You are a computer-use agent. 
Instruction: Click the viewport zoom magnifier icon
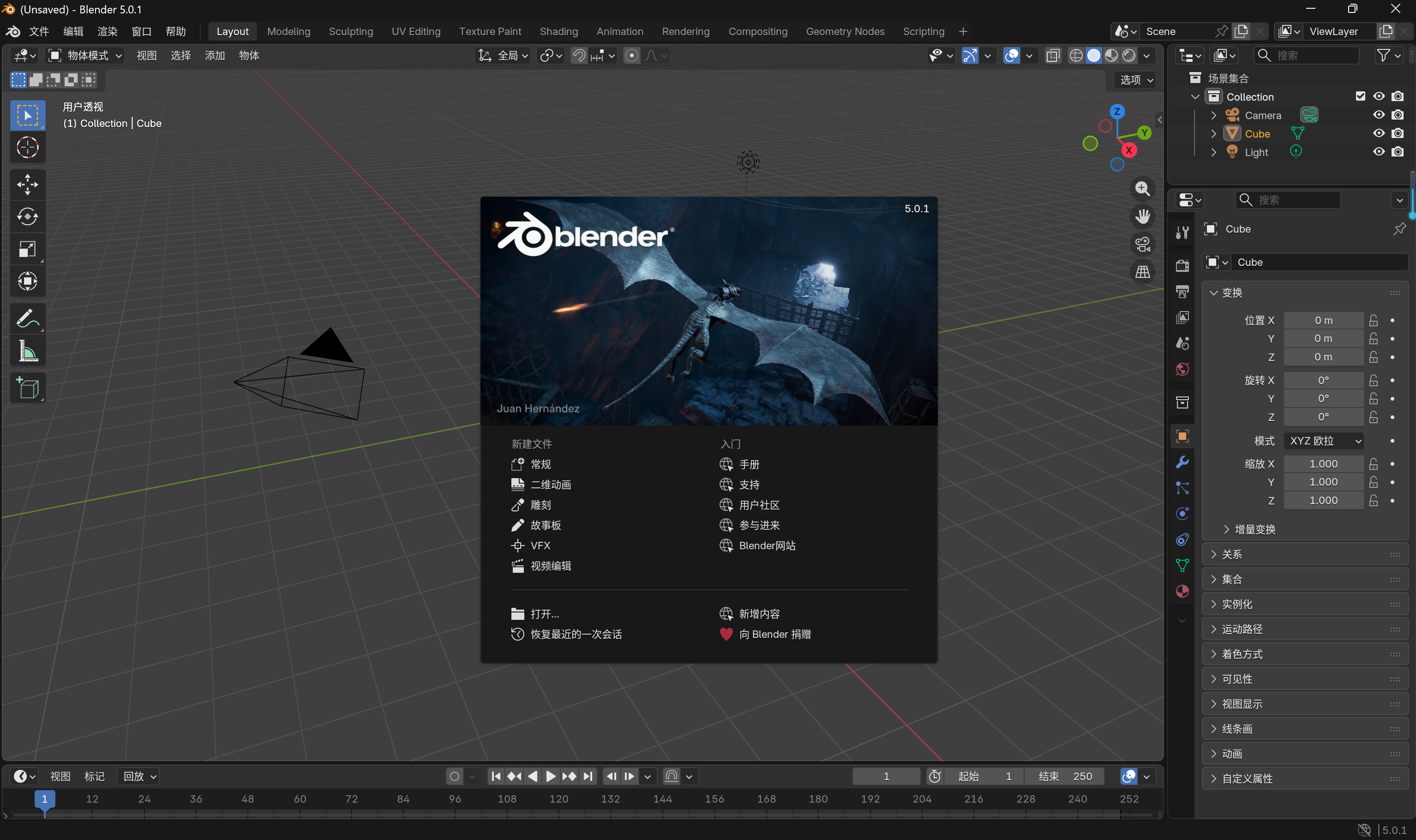click(1142, 188)
